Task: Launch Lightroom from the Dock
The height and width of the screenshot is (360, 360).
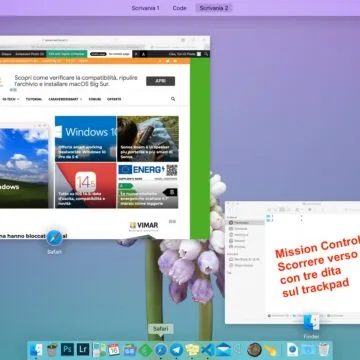Action: pos(83,349)
